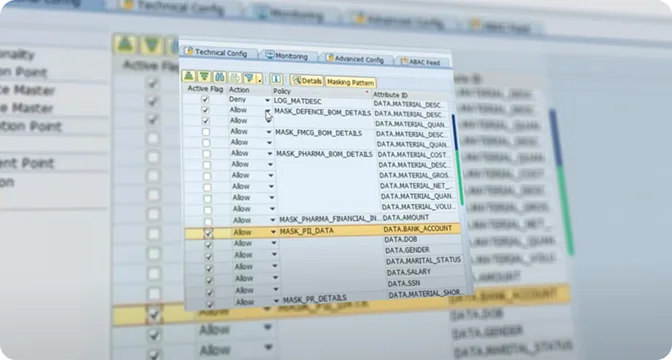The image size is (672, 360).
Task: Click the blue information icon
Action: [276, 78]
